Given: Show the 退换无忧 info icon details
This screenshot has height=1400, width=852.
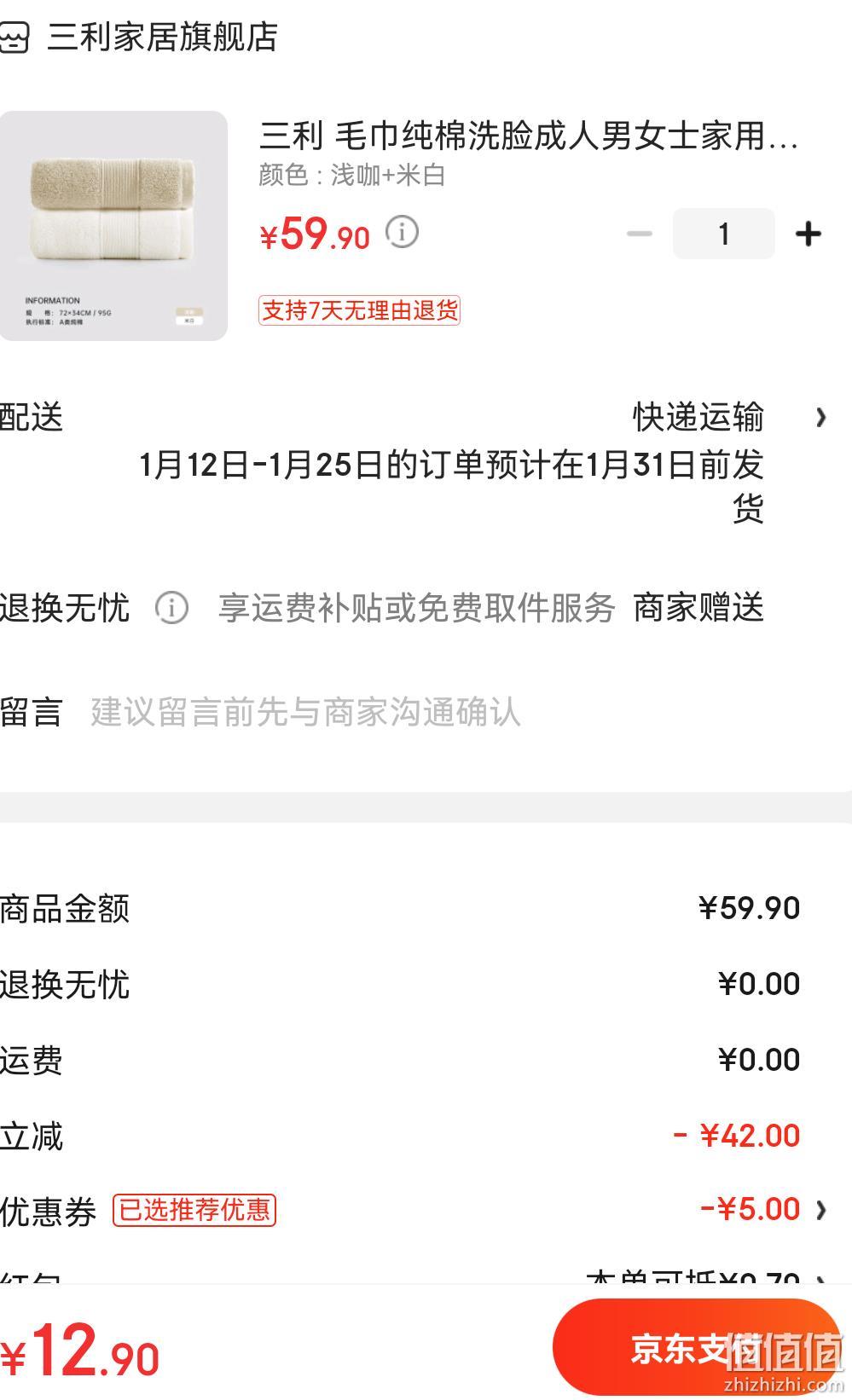Looking at the screenshot, I should coord(171,608).
